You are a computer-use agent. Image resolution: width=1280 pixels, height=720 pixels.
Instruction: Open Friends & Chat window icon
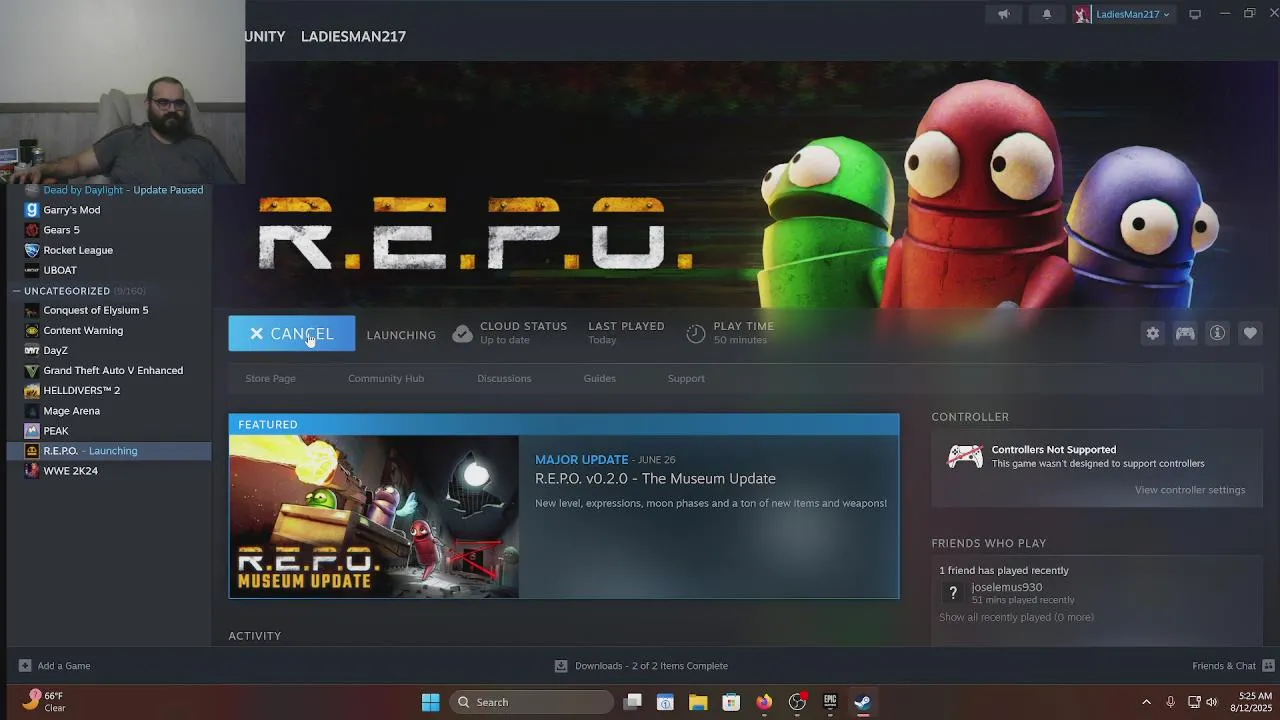tap(1268, 665)
